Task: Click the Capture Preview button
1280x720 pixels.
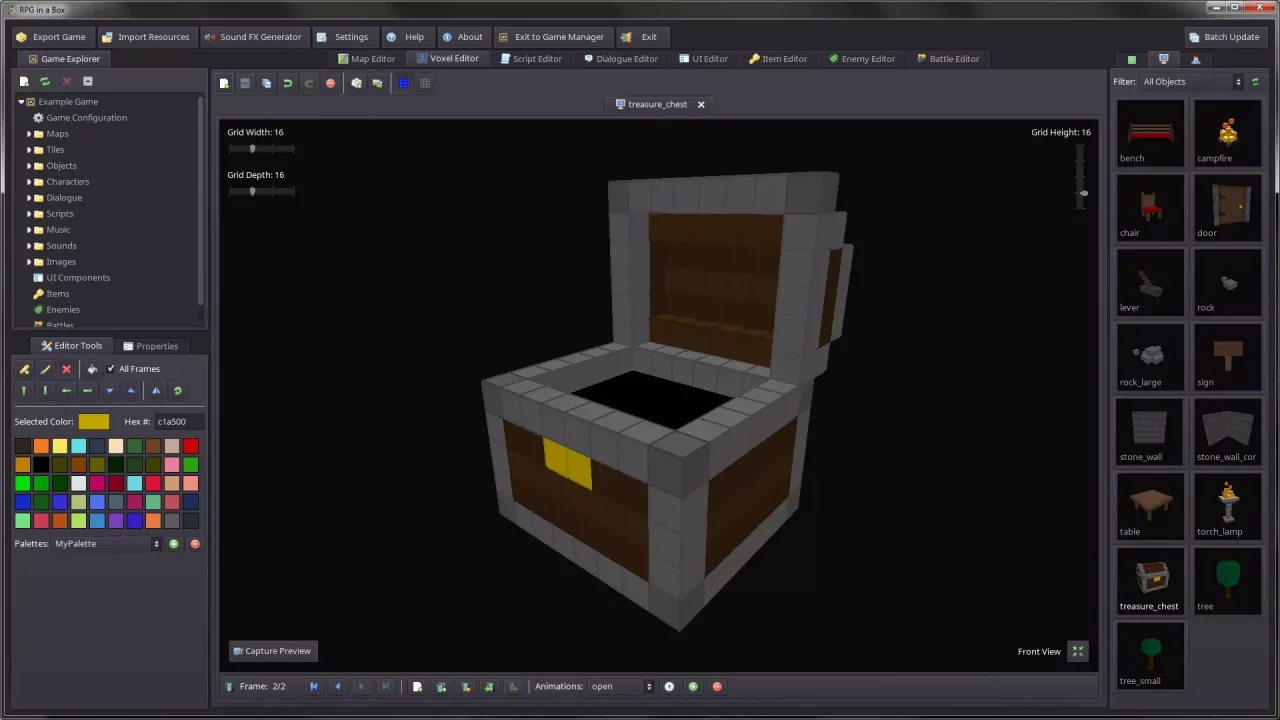Action: click(272, 651)
